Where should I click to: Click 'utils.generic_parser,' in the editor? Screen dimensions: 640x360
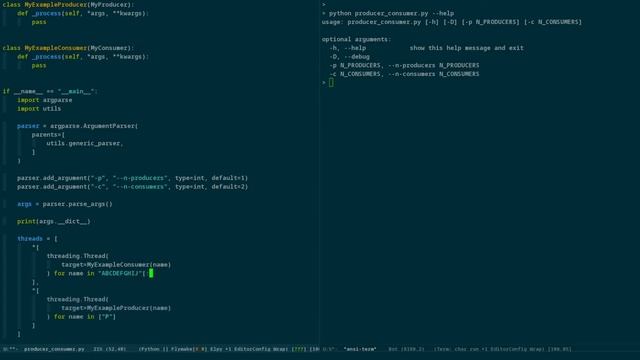pyautogui.click(x=84, y=143)
